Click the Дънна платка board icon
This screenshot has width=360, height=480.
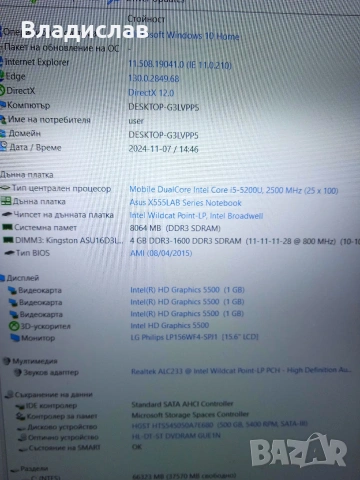pyautogui.click(x=6, y=201)
